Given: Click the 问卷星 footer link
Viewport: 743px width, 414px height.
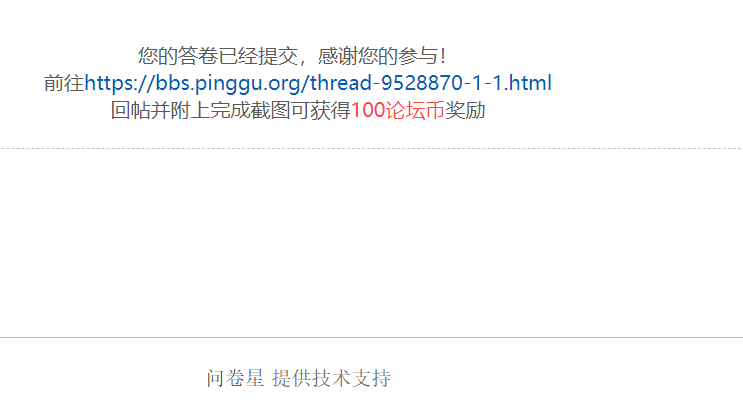Looking at the screenshot, I should [x=235, y=378].
